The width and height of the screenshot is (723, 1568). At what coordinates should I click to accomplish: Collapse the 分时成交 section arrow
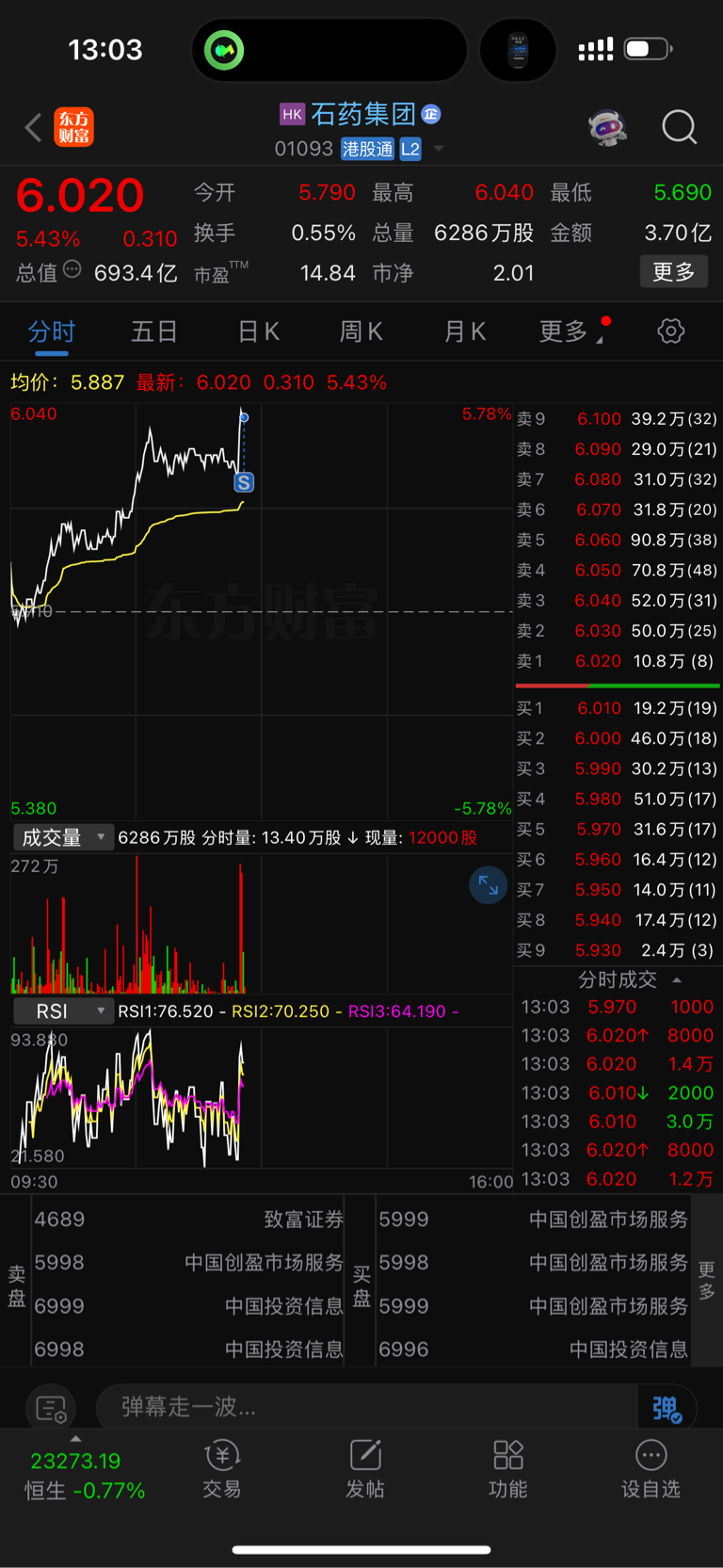pos(677,980)
